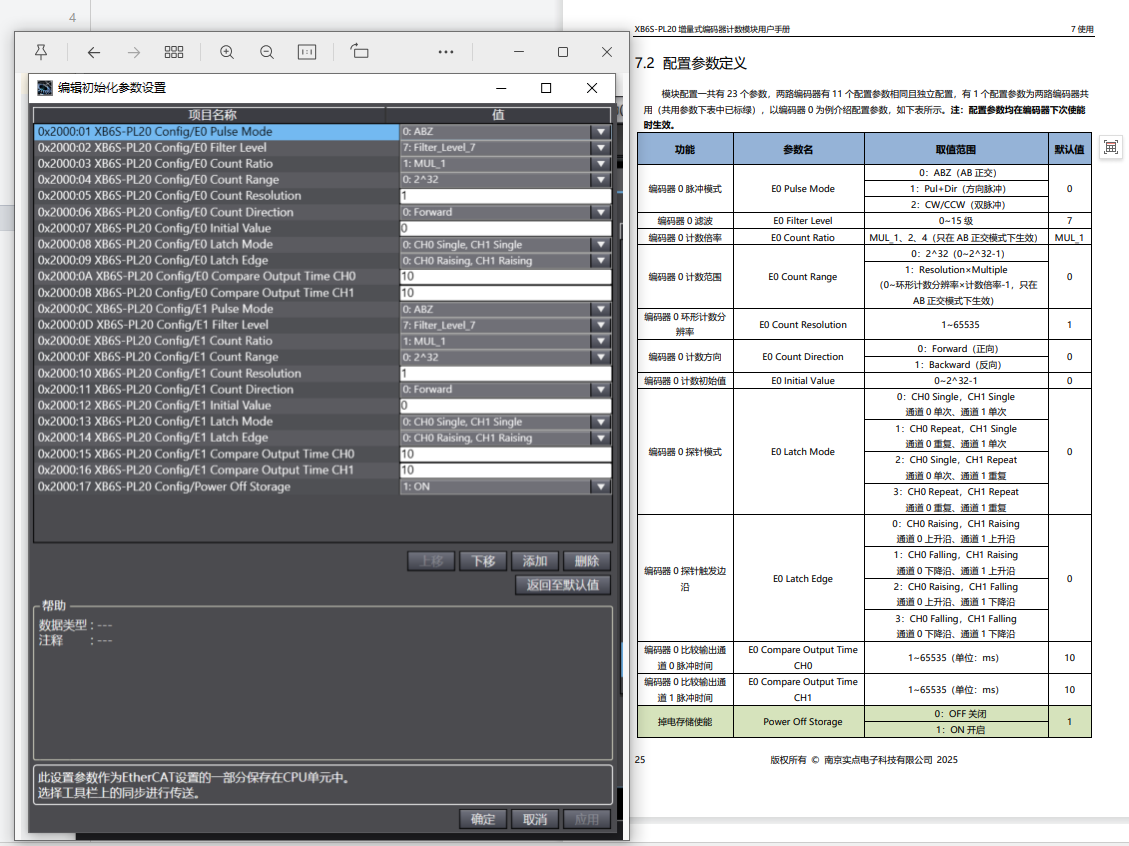Viewport: 1129px width, 846px height.
Task: Open the E0 Count Direction dropdown
Action: tap(600, 212)
